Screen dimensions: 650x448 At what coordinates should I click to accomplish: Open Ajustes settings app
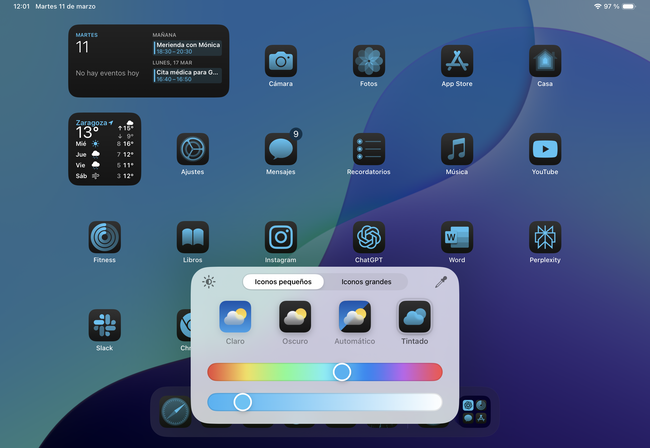pyautogui.click(x=192, y=149)
